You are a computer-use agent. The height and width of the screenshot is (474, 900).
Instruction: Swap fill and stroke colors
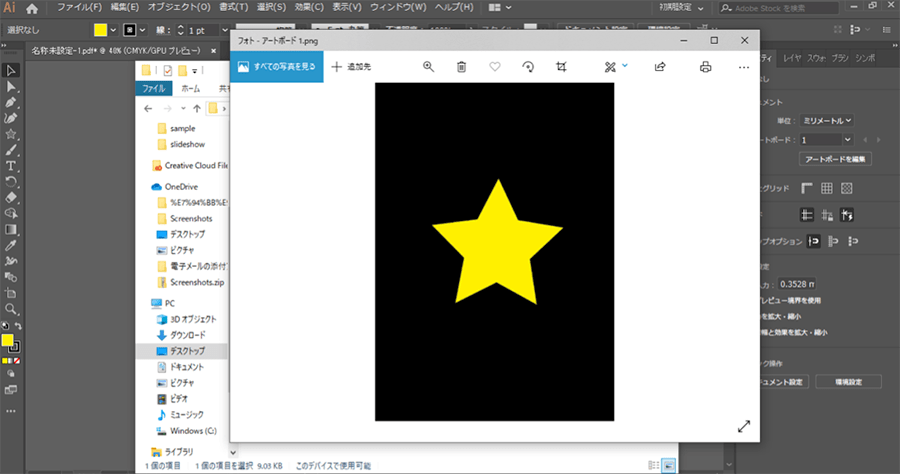point(17,327)
